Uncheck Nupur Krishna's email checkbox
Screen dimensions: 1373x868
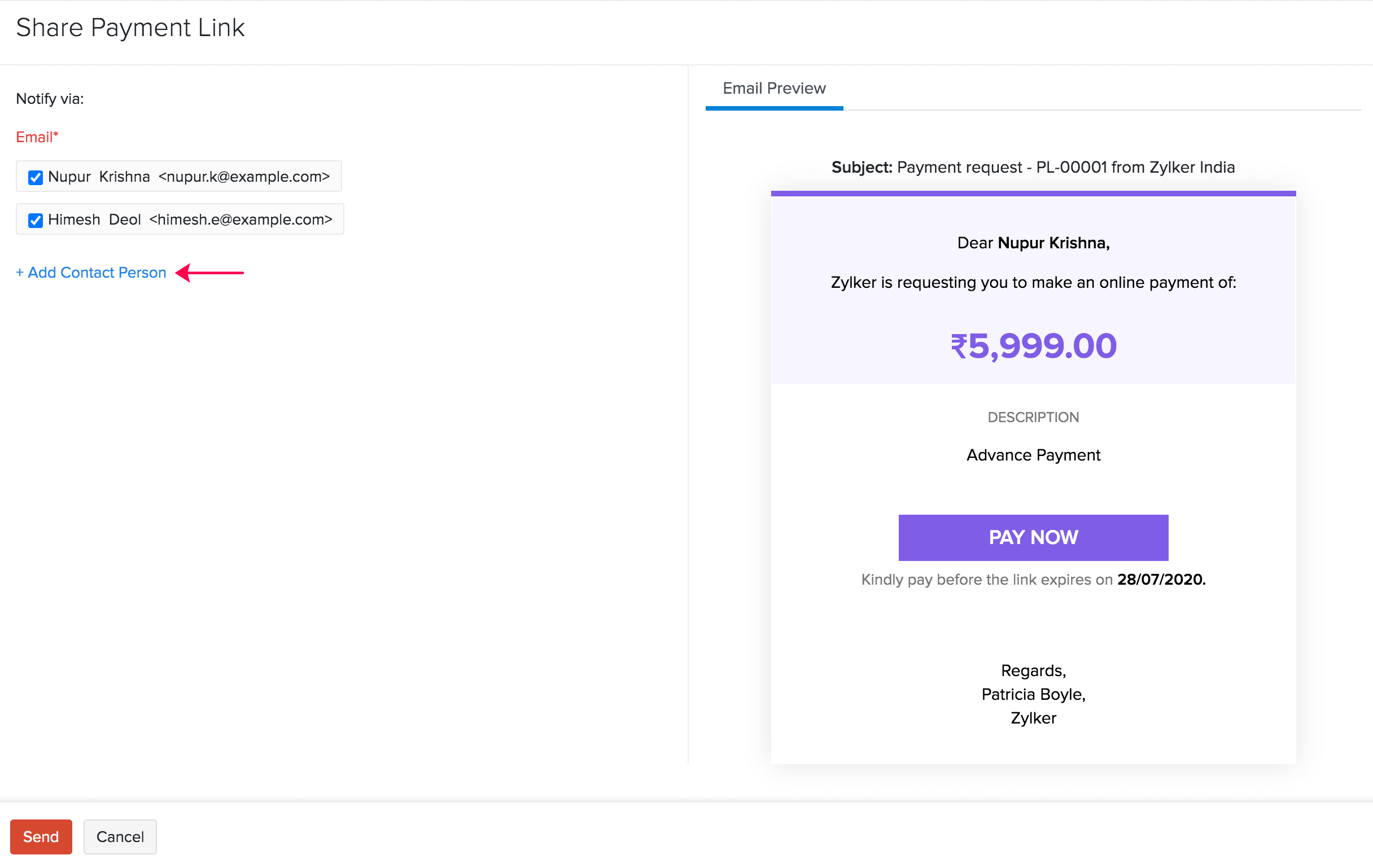click(x=36, y=177)
